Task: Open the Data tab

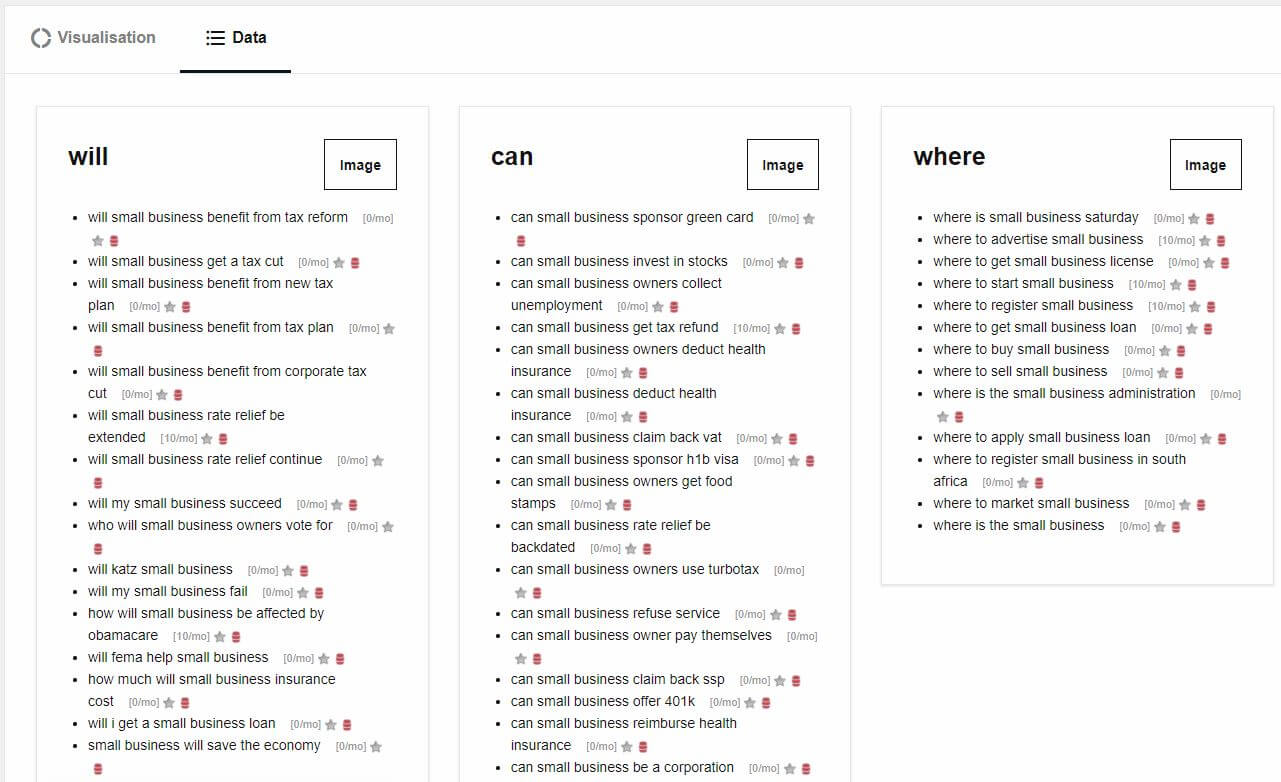Action: (236, 38)
